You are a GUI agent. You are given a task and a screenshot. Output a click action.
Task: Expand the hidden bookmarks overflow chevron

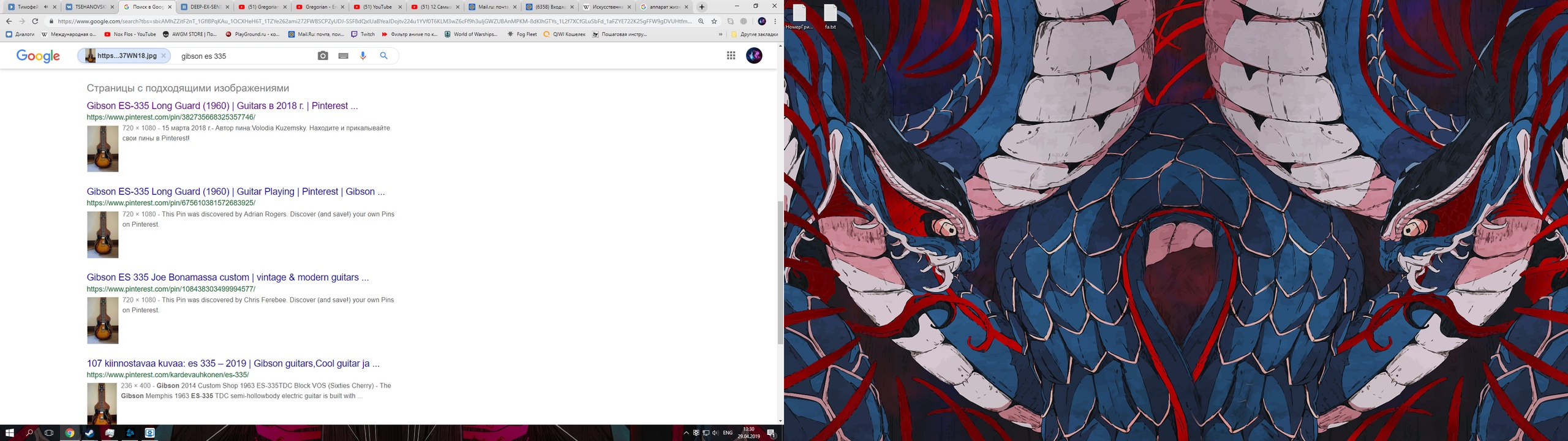pos(720,35)
